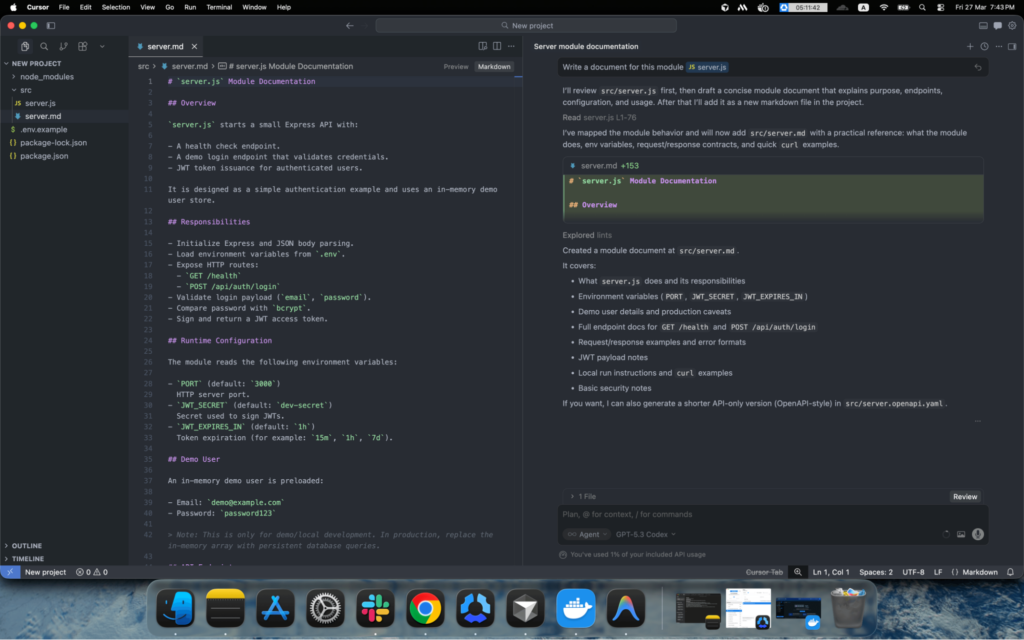Select the server.md editor tab
The width and height of the screenshot is (1024, 640).
163,45
